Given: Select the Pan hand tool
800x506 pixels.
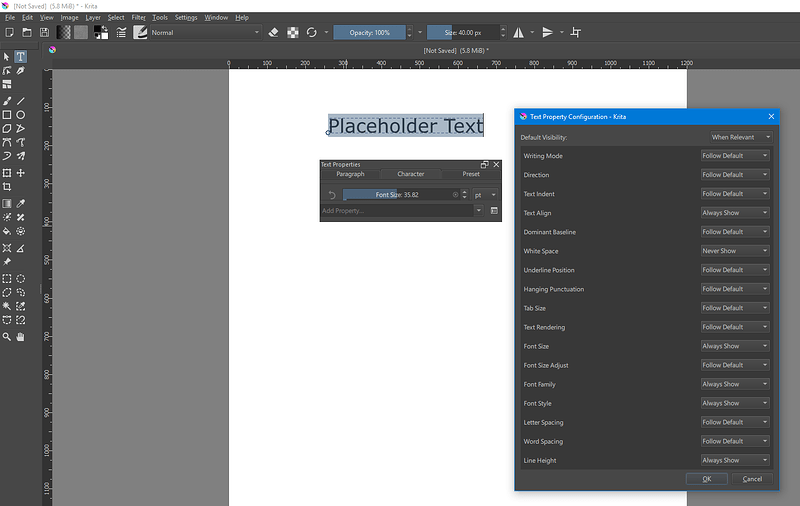Looking at the screenshot, I should click(x=20, y=337).
